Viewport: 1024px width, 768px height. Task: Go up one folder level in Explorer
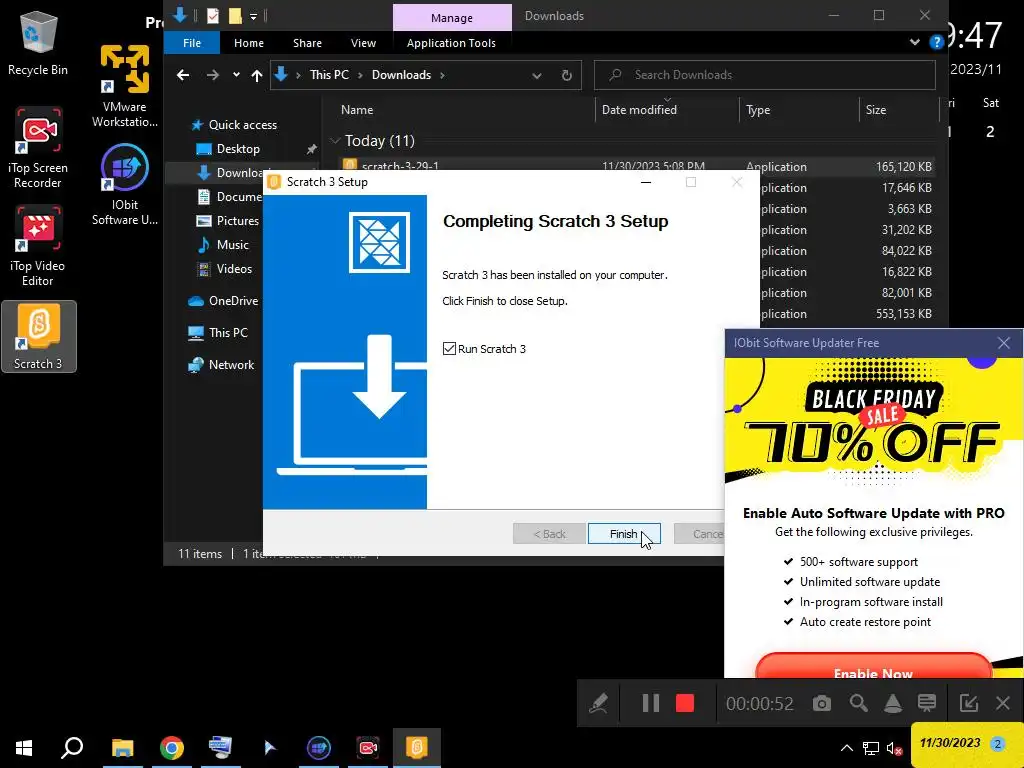(257, 75)
